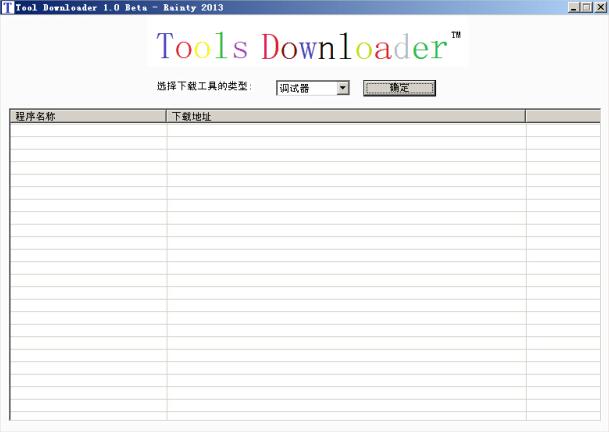Click the 选择下载工具的类型 label text
Screen dimensions: 609x432
tap(204, 88)
